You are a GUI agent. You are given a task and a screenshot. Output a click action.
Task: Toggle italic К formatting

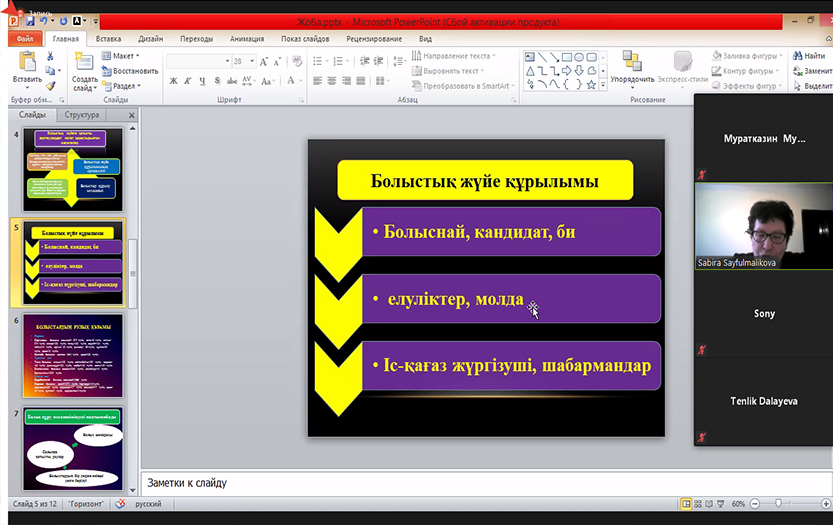[189, 80]
